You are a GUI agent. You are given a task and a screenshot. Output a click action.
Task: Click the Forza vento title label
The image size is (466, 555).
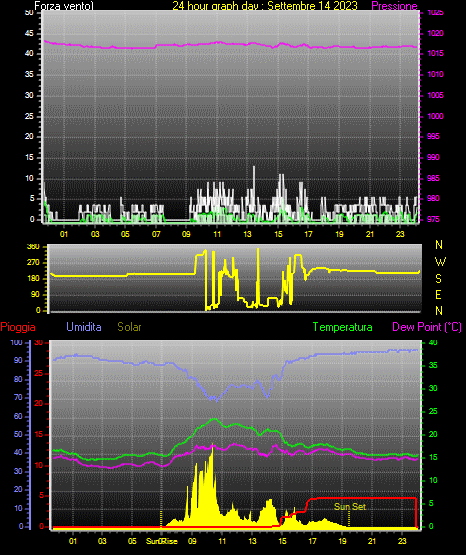tap(64, 6)
